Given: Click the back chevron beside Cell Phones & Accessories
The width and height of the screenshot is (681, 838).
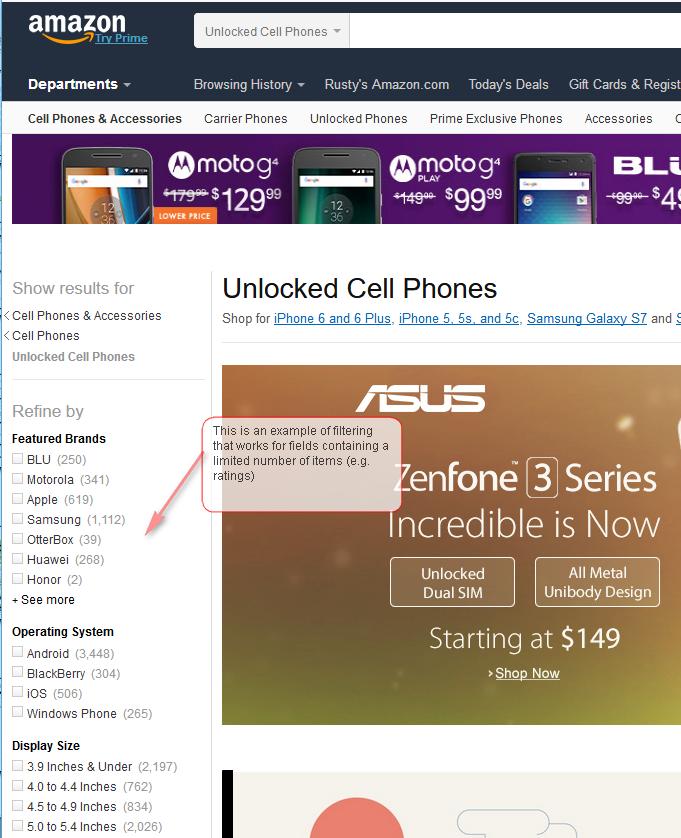Looking at the screenshot, I should click(x=8, y=316).
